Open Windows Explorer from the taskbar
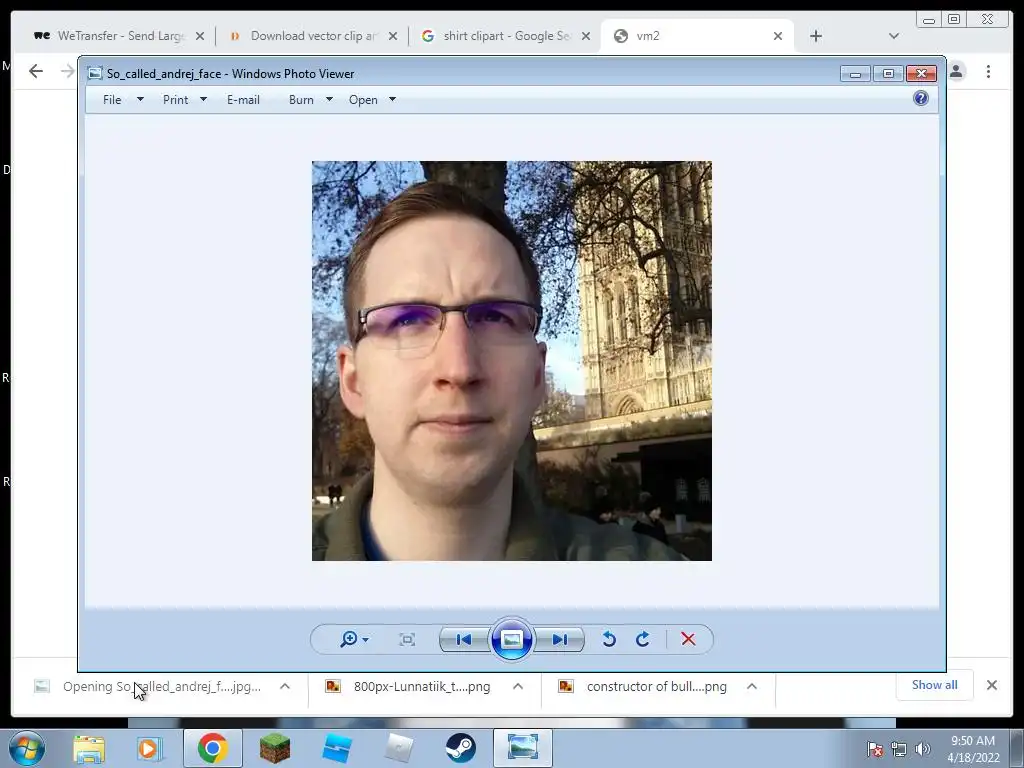This screenshot has height=768, width=1024. click(x=89, y=748)
